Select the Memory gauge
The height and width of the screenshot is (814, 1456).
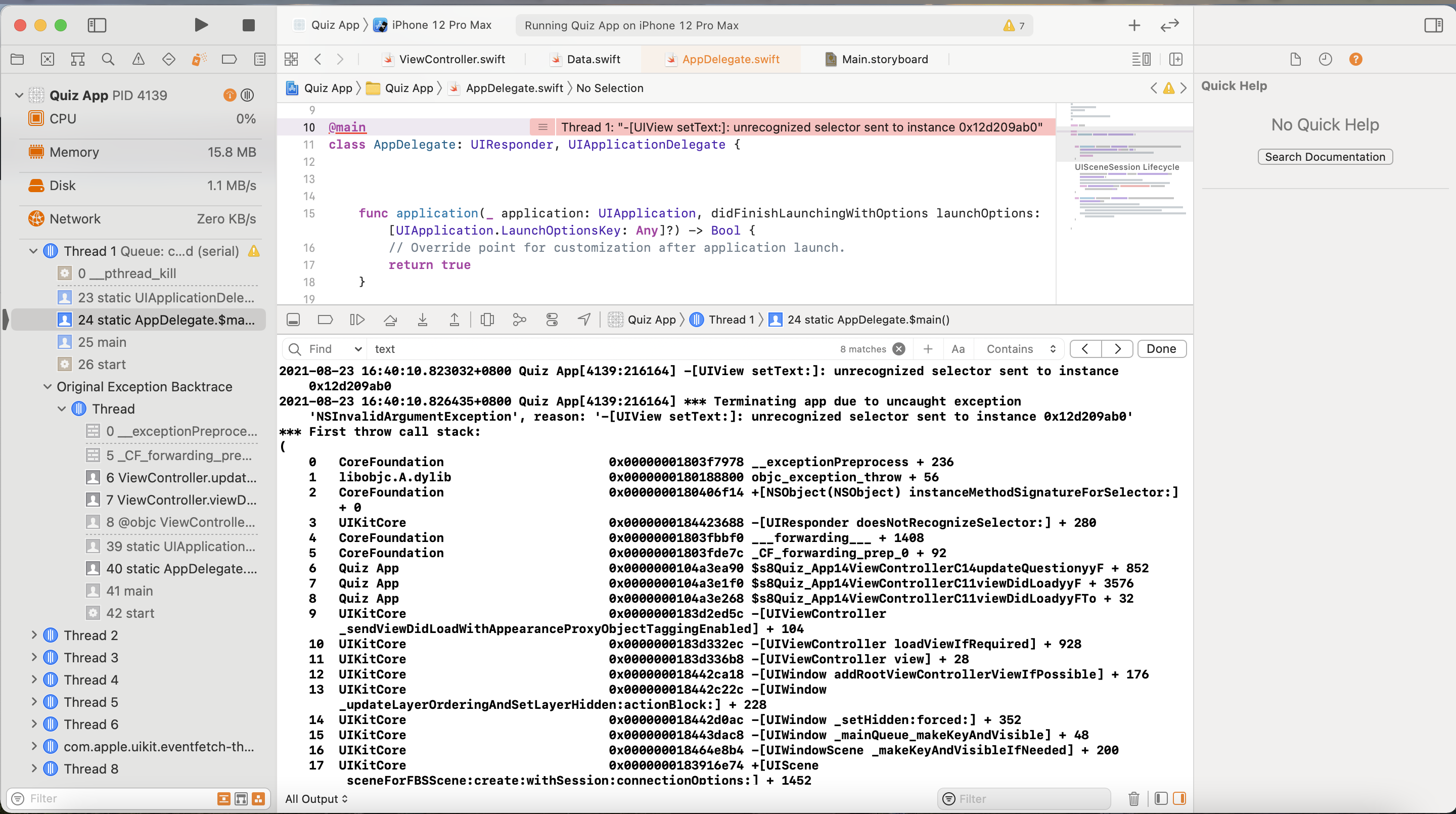(142, 152)
